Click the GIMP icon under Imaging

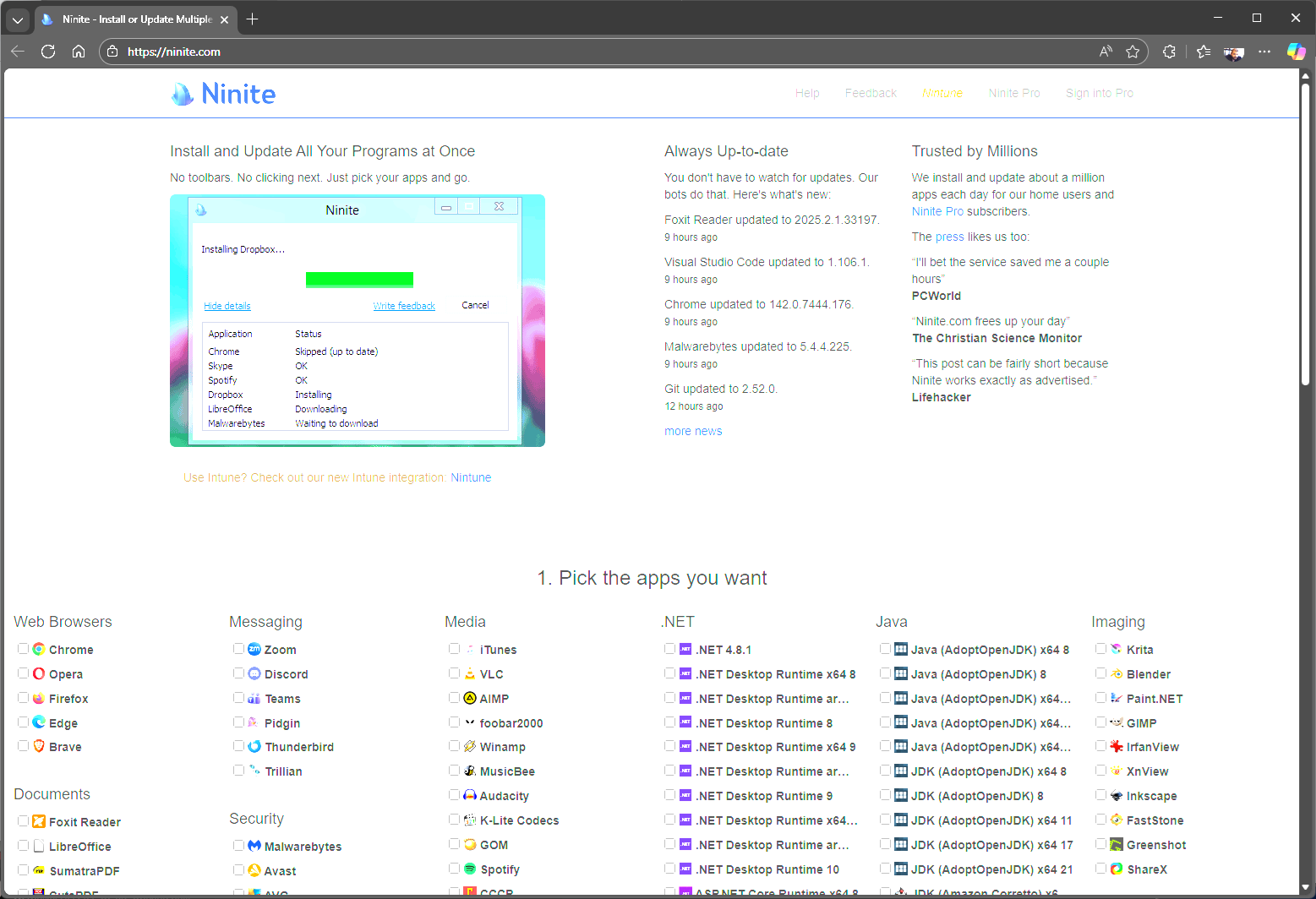click(x=1117, y=722)
